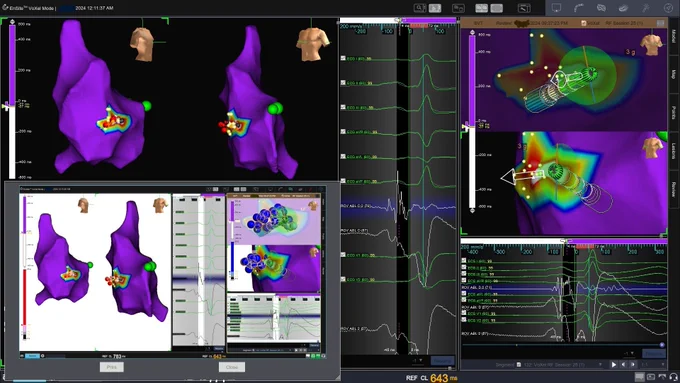Open the -1 dropdown below the review waveforms
680x383 pixels.
tap(629, 354)
